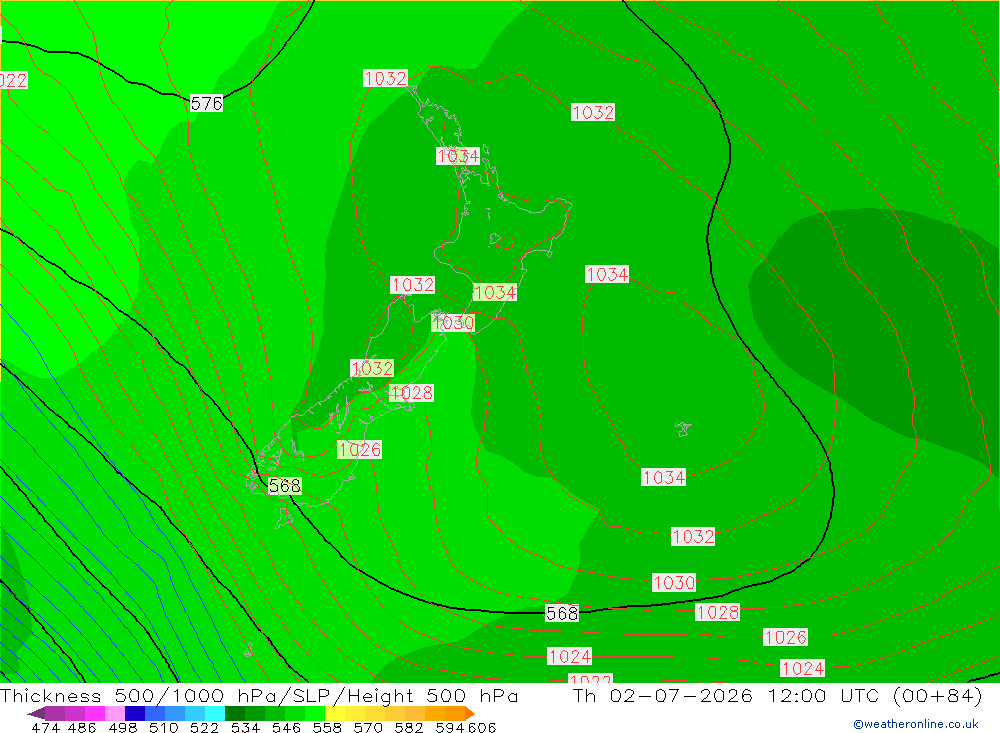1000x733 pixels.
Task: Select the 1032 label next to the 576 contour's eastern ocean
Action: (x=593, y=112)
